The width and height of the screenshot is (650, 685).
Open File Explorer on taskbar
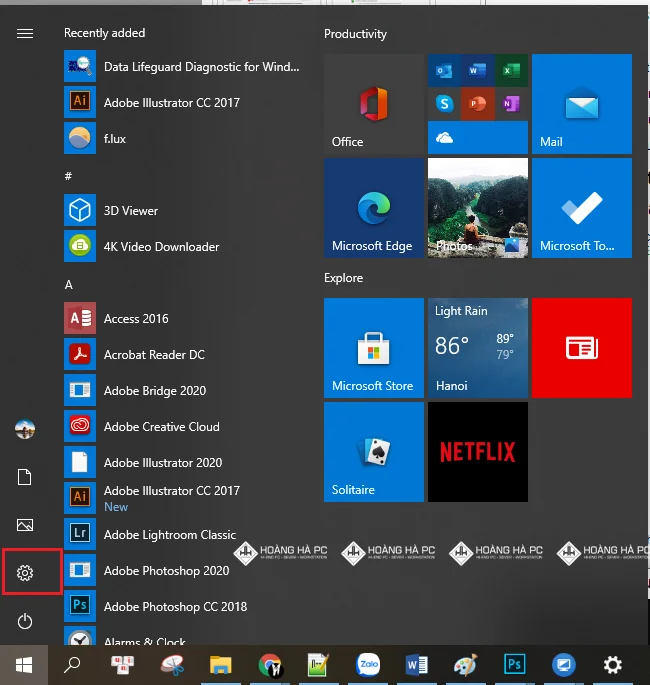tap(221, 665)
